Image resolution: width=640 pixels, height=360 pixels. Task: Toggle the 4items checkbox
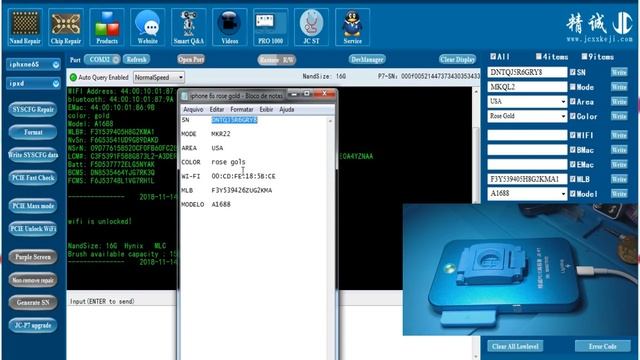[x=539, y=56]
